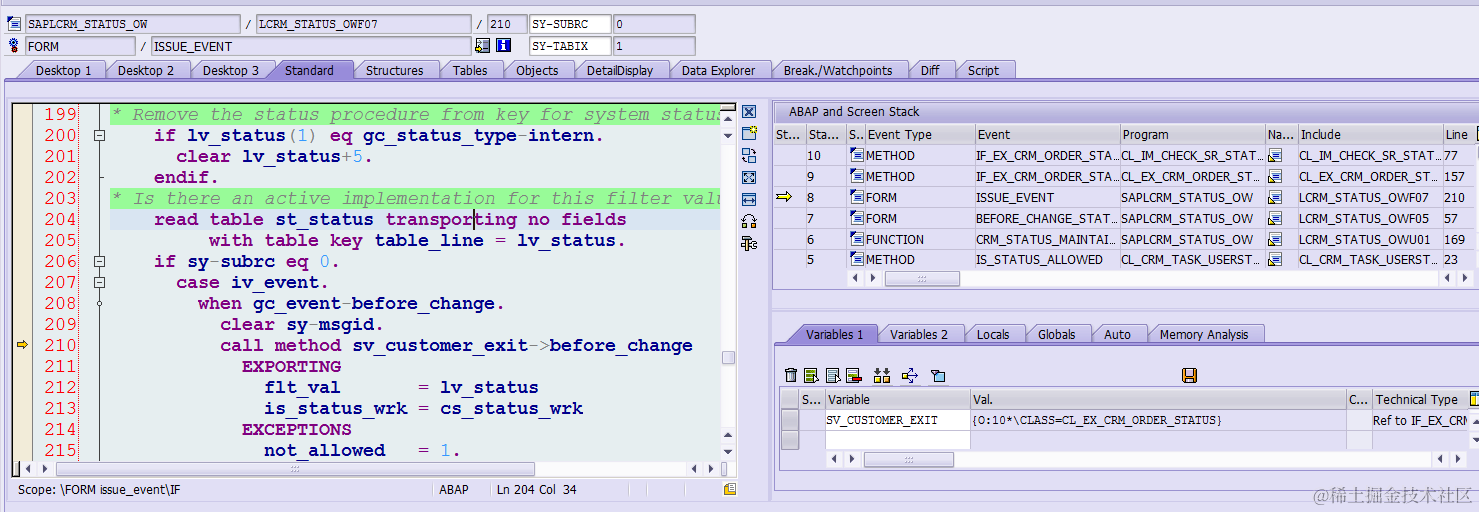Viewport: 1479px width, 512px height.
Task: Click the swap tool icon in the editor side toolbar
Action: coord(749,155)
